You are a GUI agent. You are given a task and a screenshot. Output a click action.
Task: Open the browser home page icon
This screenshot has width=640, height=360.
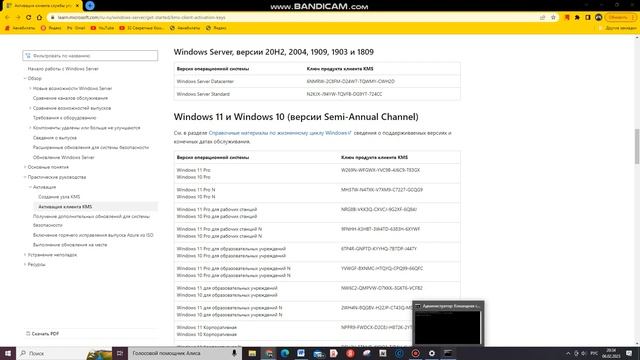[x=39, y=18]
